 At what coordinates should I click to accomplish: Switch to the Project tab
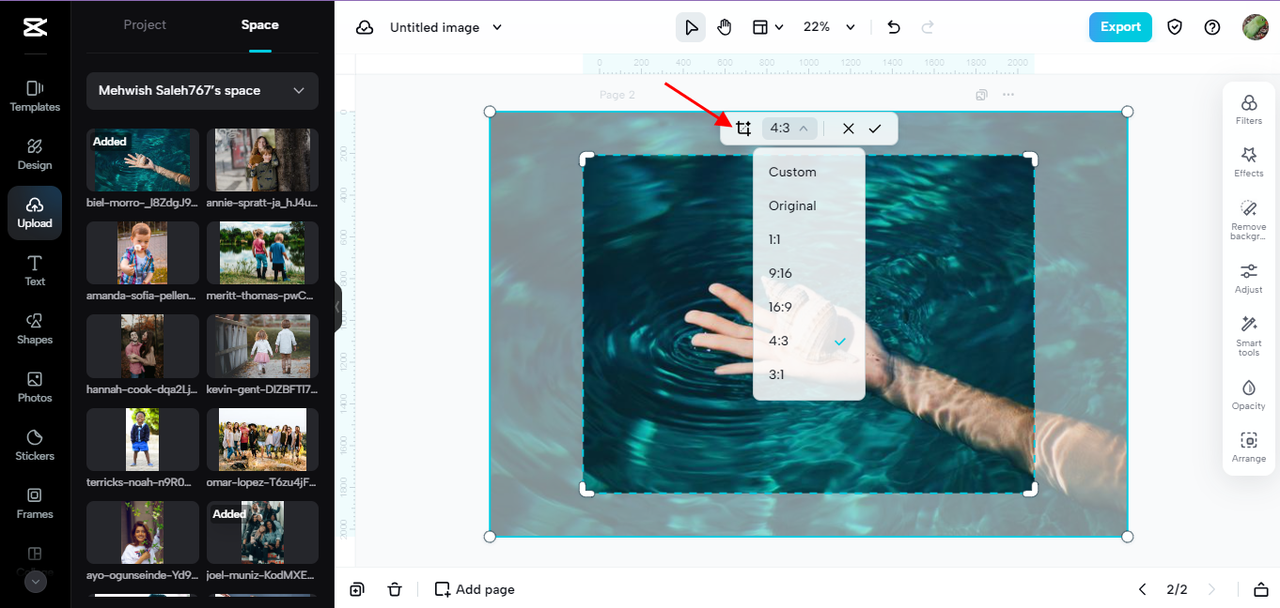pos(145,25)
